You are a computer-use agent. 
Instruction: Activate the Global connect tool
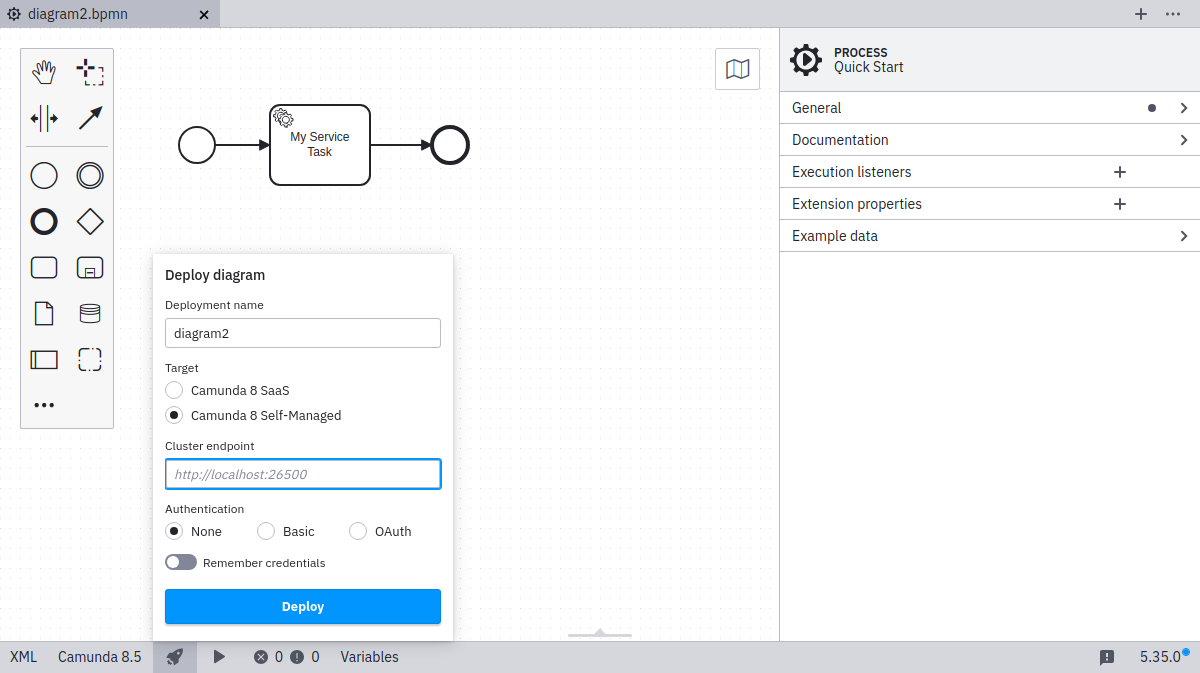coord(90,118)
